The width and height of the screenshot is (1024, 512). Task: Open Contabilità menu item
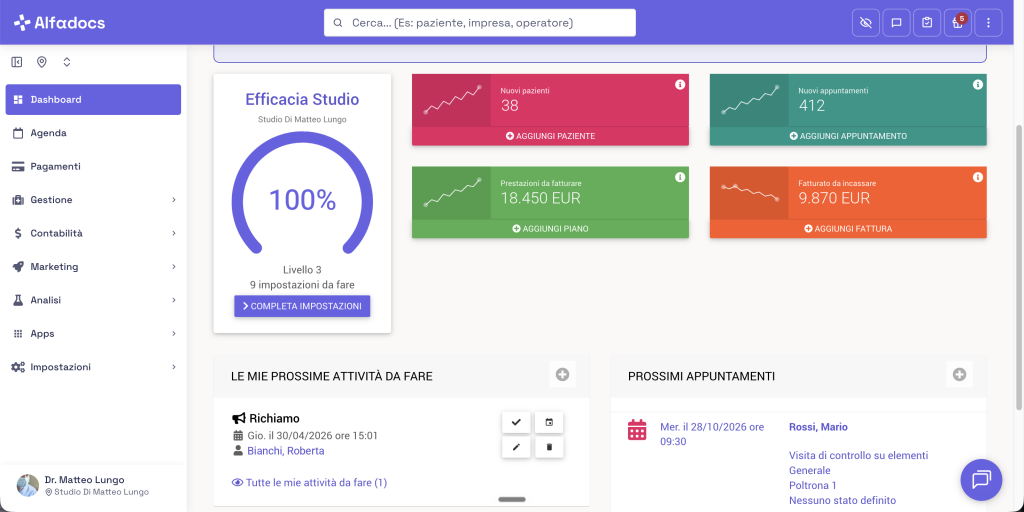[93, 233]
